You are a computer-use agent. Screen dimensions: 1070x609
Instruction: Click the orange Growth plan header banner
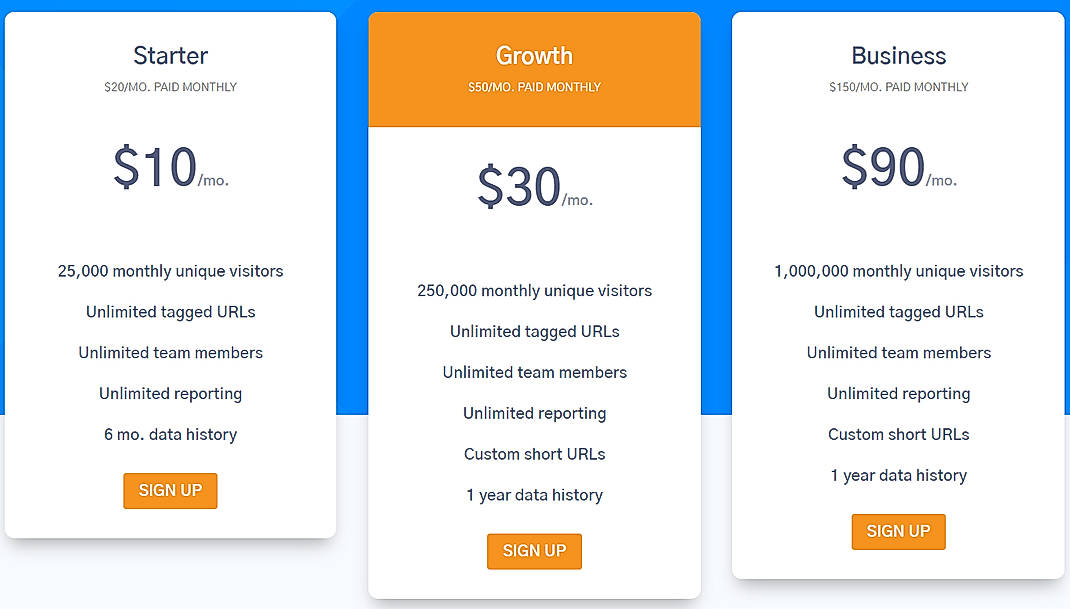[x=534, y=68]
